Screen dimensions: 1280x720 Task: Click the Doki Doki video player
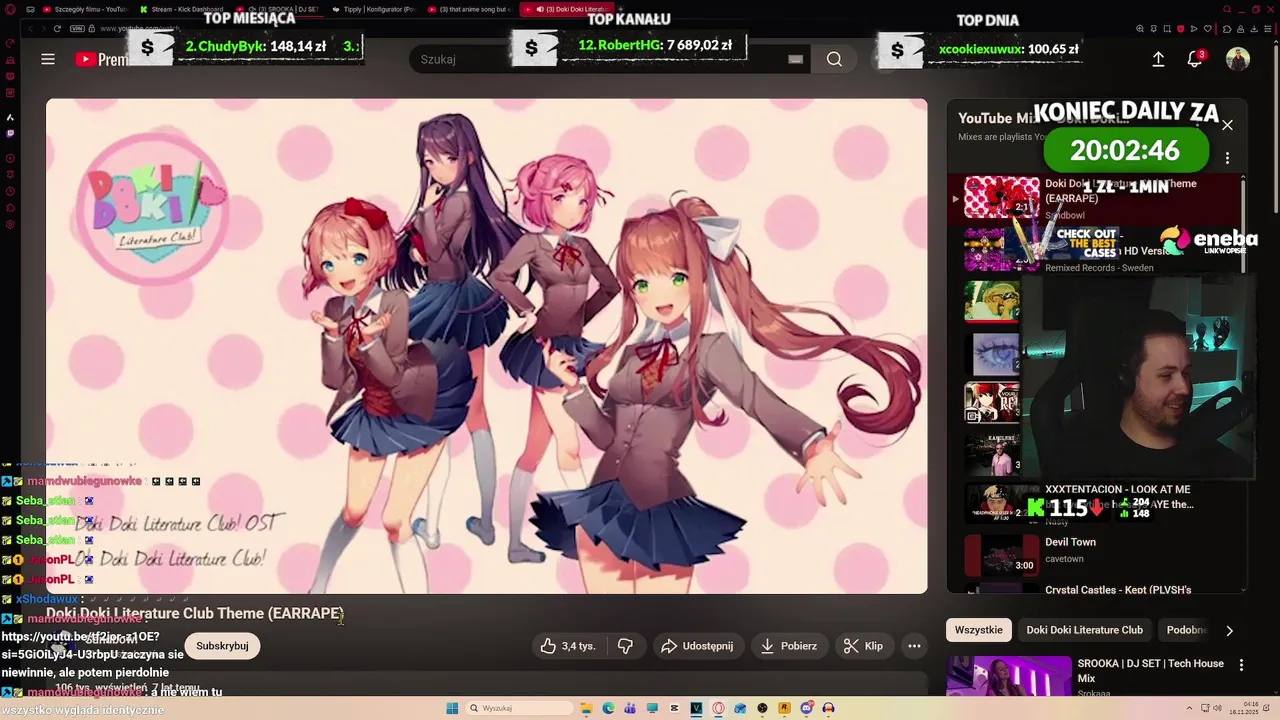[486, 345]
